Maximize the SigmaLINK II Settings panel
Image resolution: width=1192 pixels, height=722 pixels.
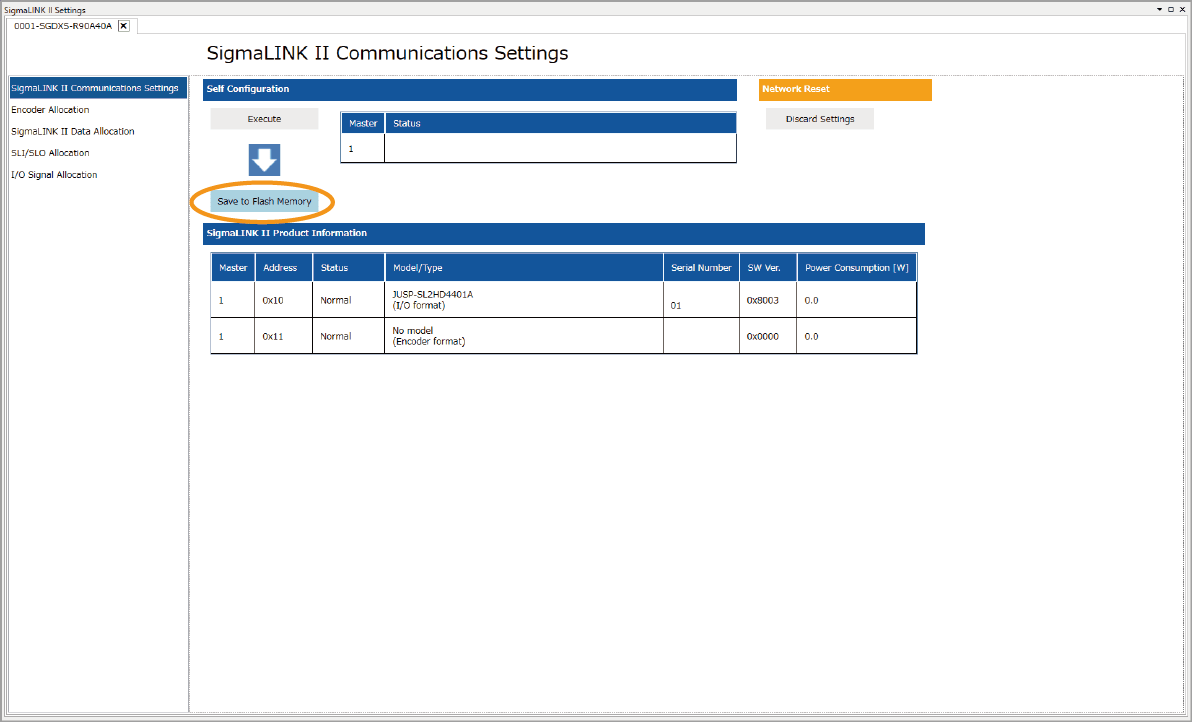coord(1171,9)
